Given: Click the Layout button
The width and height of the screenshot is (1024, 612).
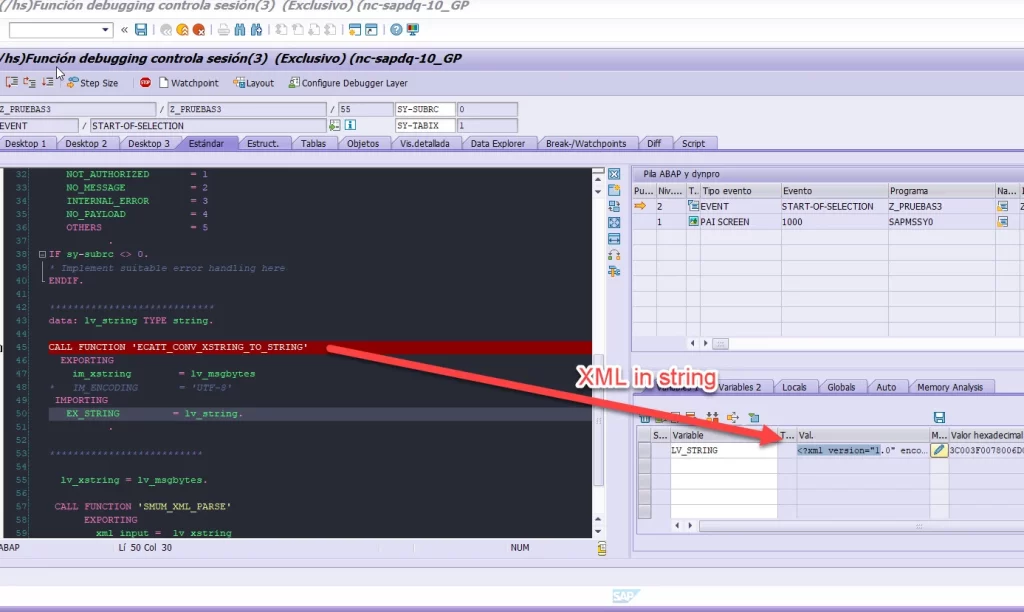Looking at the screenshot, I should [x=254, y=83].
